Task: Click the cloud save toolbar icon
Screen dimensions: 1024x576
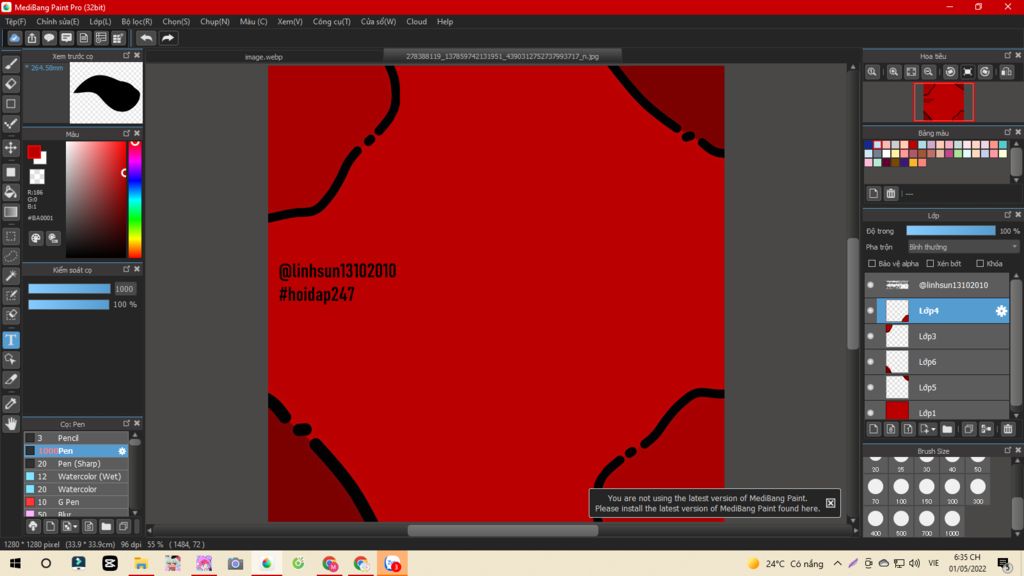Action: pyautogui.click(x=14, y=38)
